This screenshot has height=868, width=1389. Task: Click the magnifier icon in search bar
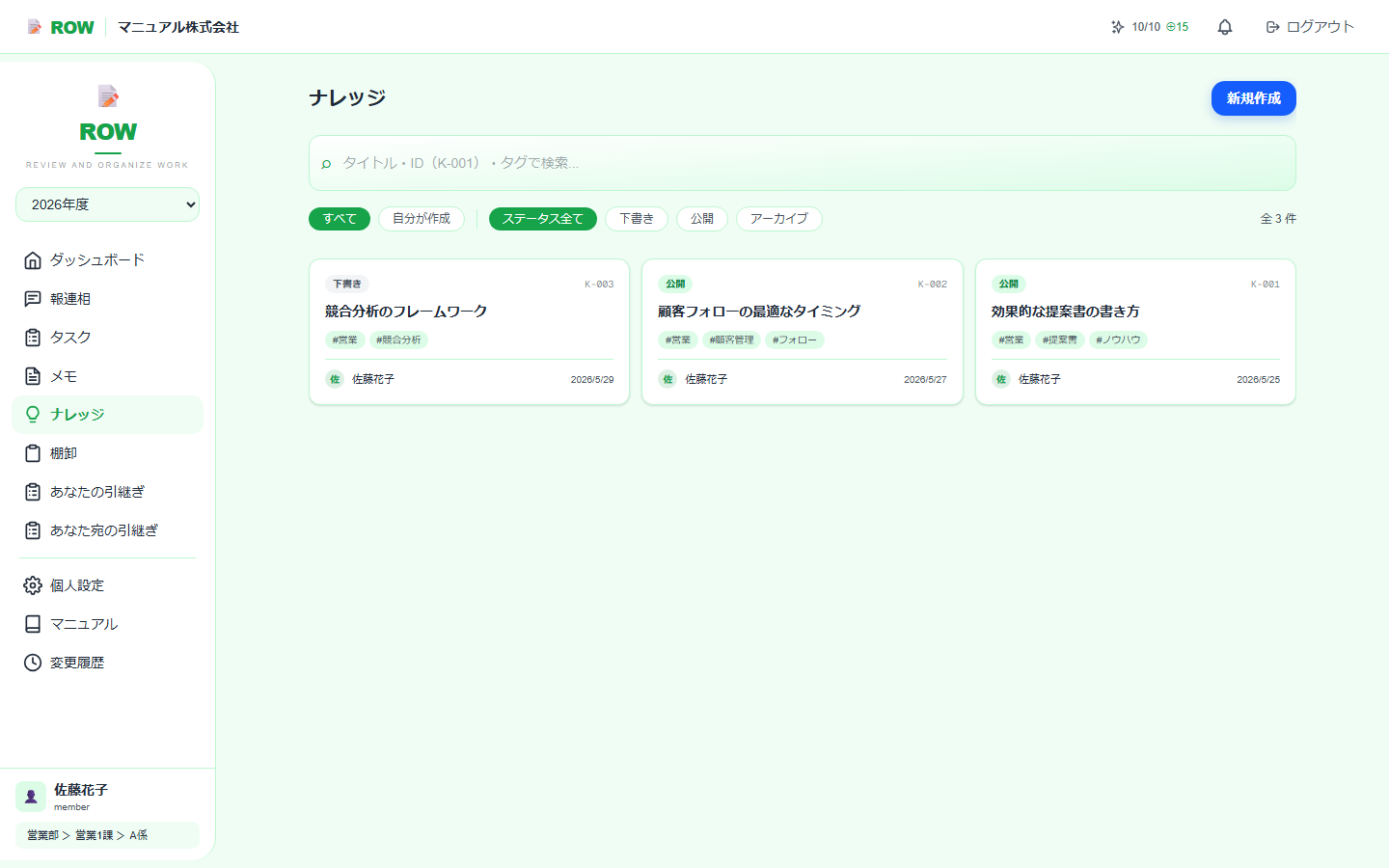tap(326, 164)
